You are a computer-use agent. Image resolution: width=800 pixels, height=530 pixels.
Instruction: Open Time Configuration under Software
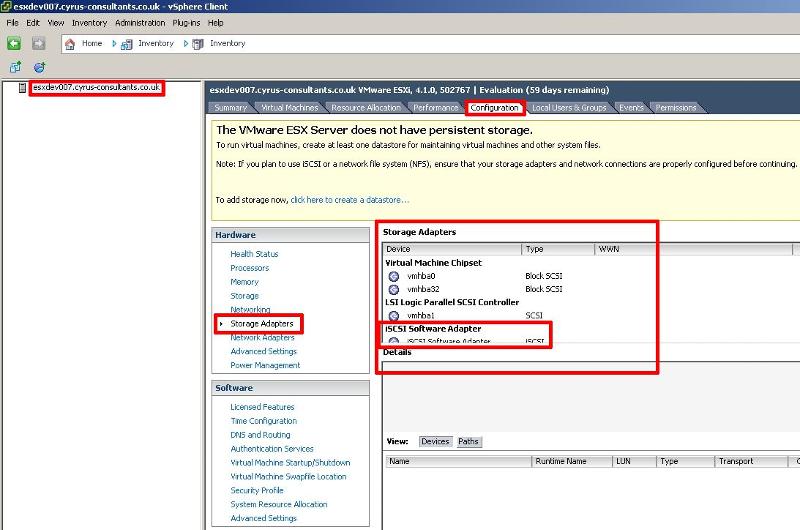click(x=263, y=421)
